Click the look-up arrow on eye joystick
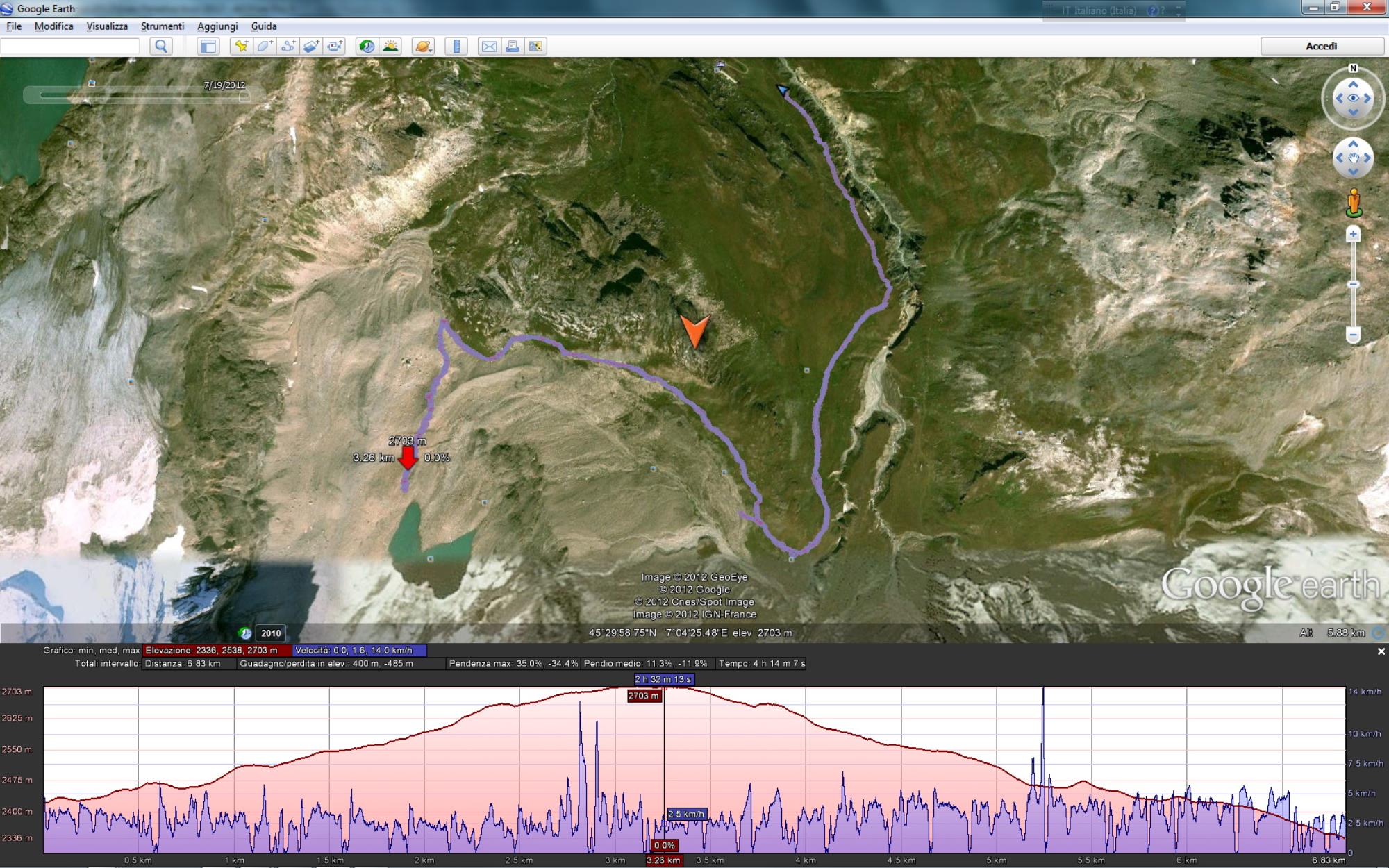 1353,84
